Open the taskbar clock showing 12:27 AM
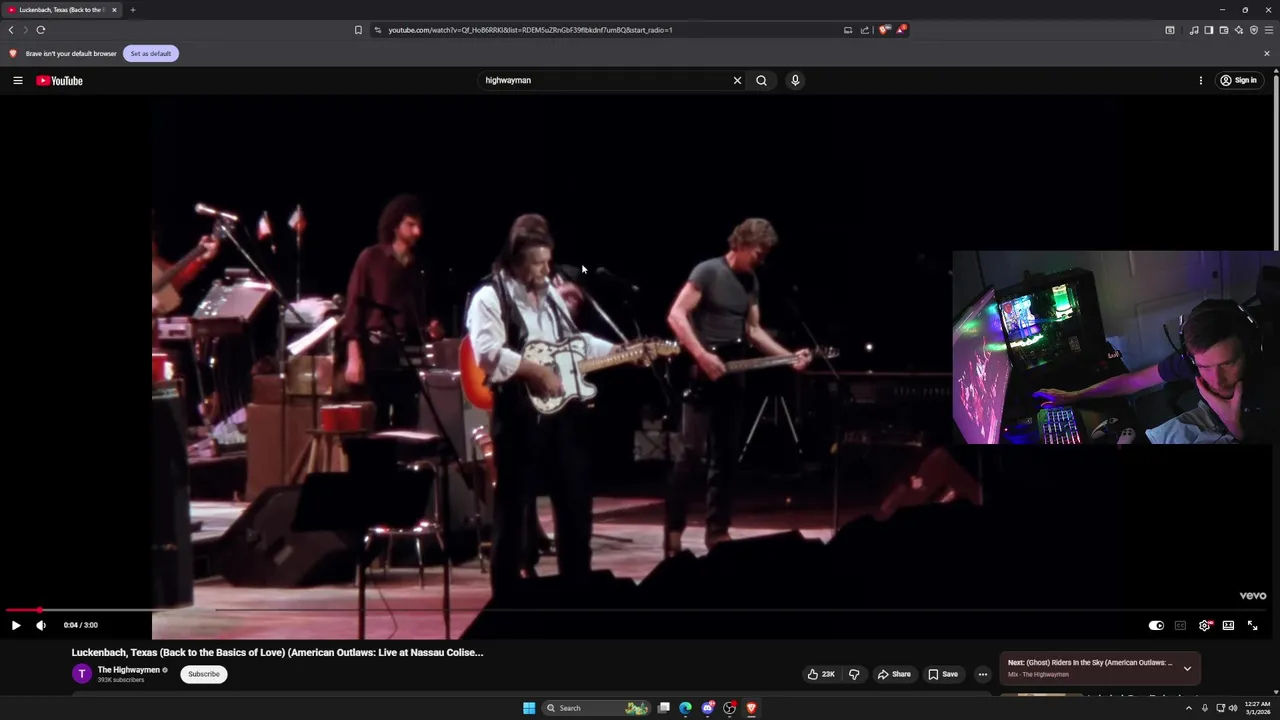1280x720 pixels. click(1258, 709)
